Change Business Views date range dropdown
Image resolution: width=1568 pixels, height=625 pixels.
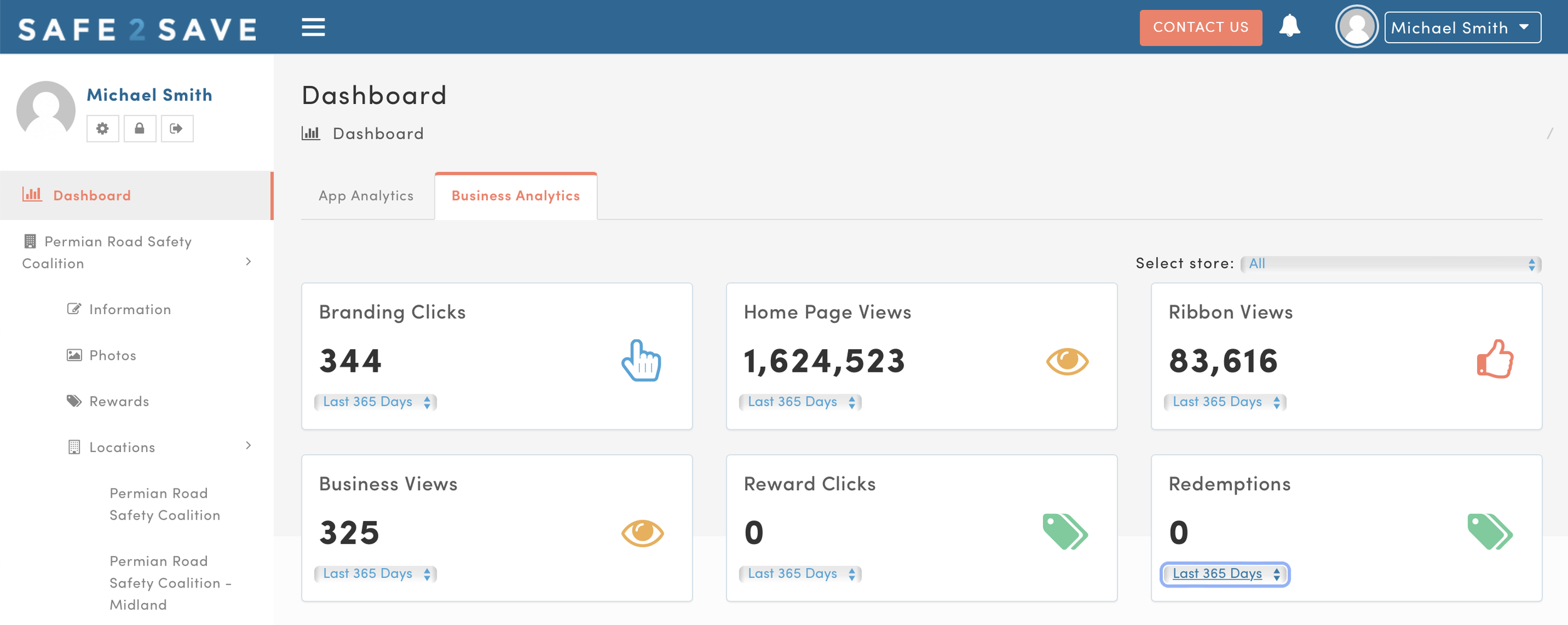pyautogui.click(x=375, y=574)
